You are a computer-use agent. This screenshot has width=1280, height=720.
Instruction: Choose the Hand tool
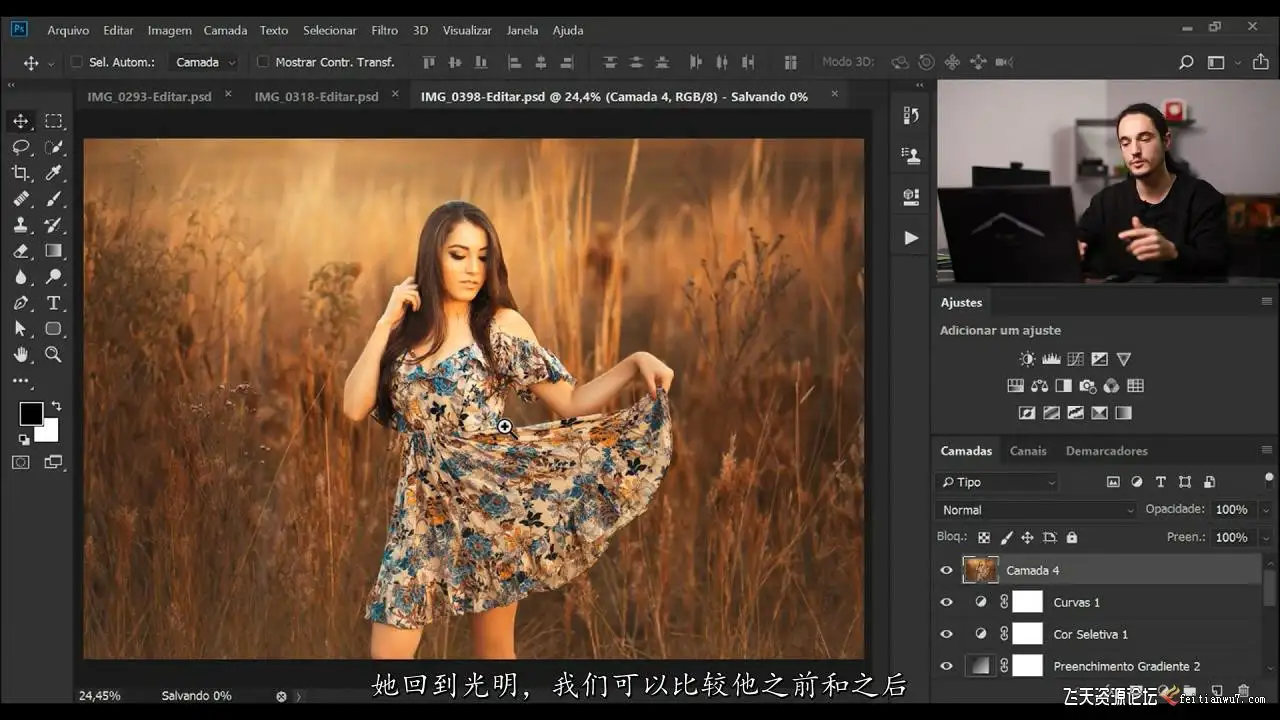pos(20,355)
